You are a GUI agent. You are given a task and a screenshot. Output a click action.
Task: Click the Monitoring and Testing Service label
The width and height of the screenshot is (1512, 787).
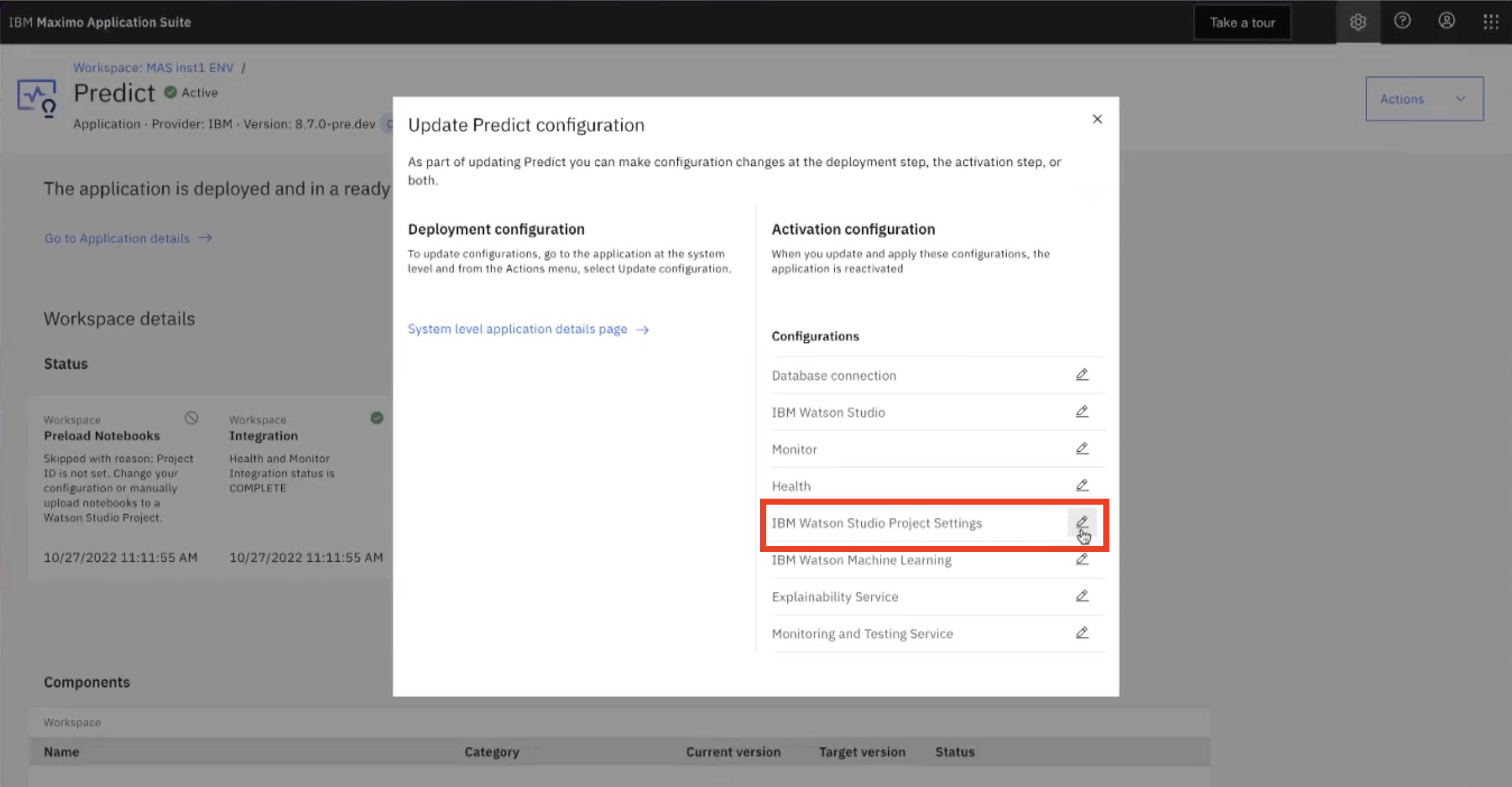(x=862, y=633)
